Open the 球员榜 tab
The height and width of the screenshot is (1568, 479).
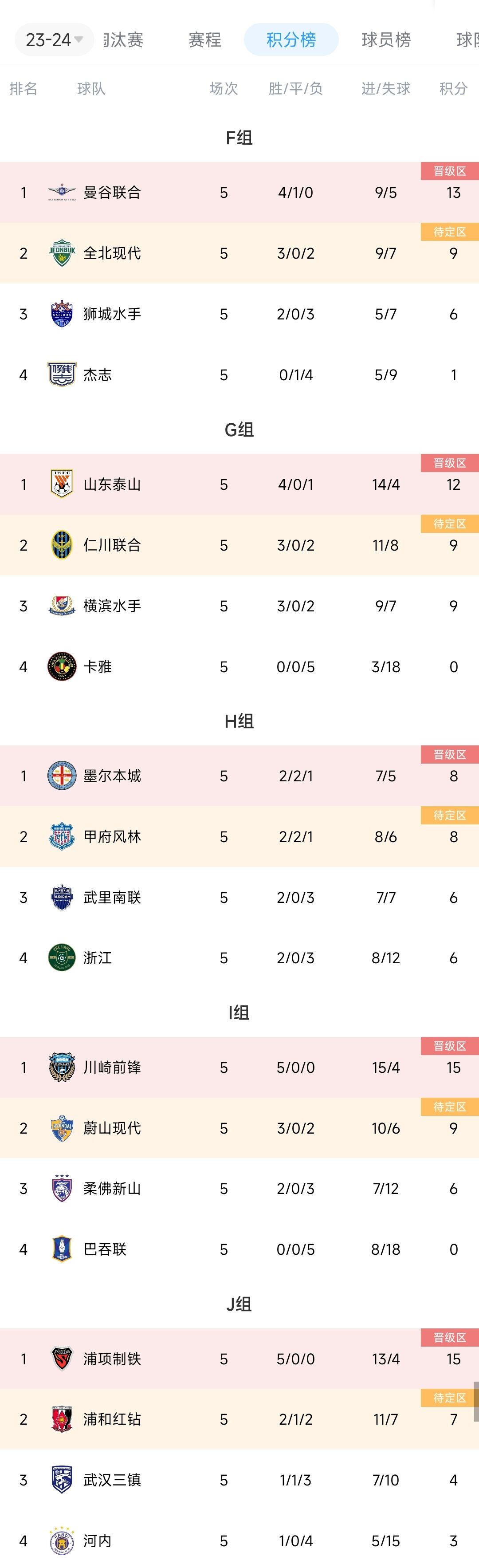click(x=386, y=40)
